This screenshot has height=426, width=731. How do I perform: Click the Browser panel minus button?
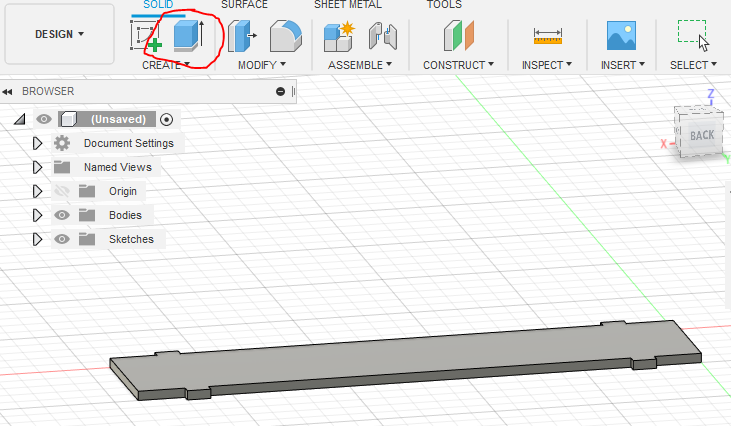tap(280, 91)
